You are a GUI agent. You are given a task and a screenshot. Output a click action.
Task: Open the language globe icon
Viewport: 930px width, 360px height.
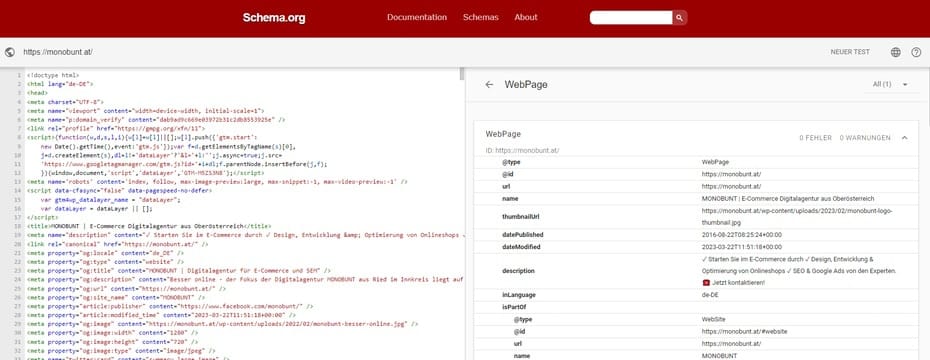(896, 52)
